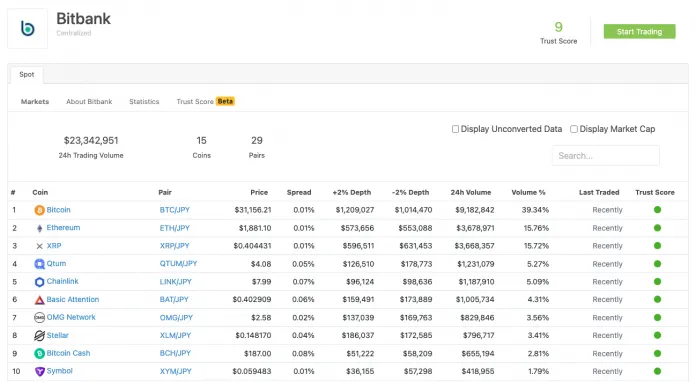The image size is (696, 382).
Task: Sort by the +2% Depth column header
Action: coord(352,193)
